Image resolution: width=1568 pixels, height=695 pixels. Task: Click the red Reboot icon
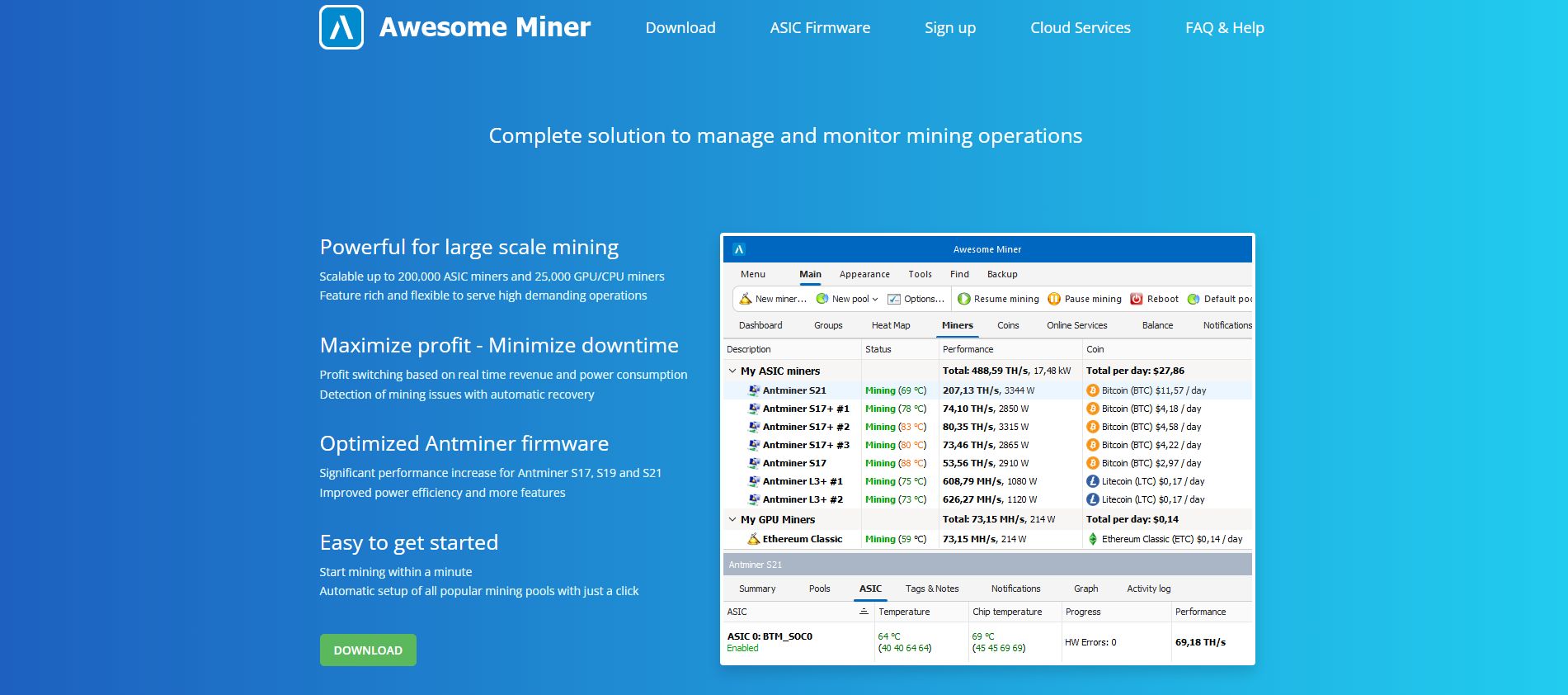coord(1137,299)
